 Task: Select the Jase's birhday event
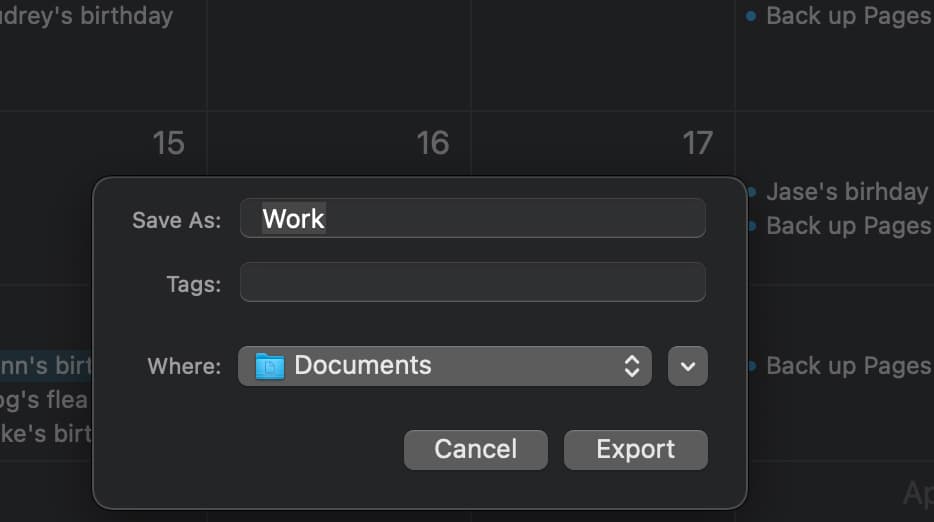pyautogui.click(x=846, y=192)
